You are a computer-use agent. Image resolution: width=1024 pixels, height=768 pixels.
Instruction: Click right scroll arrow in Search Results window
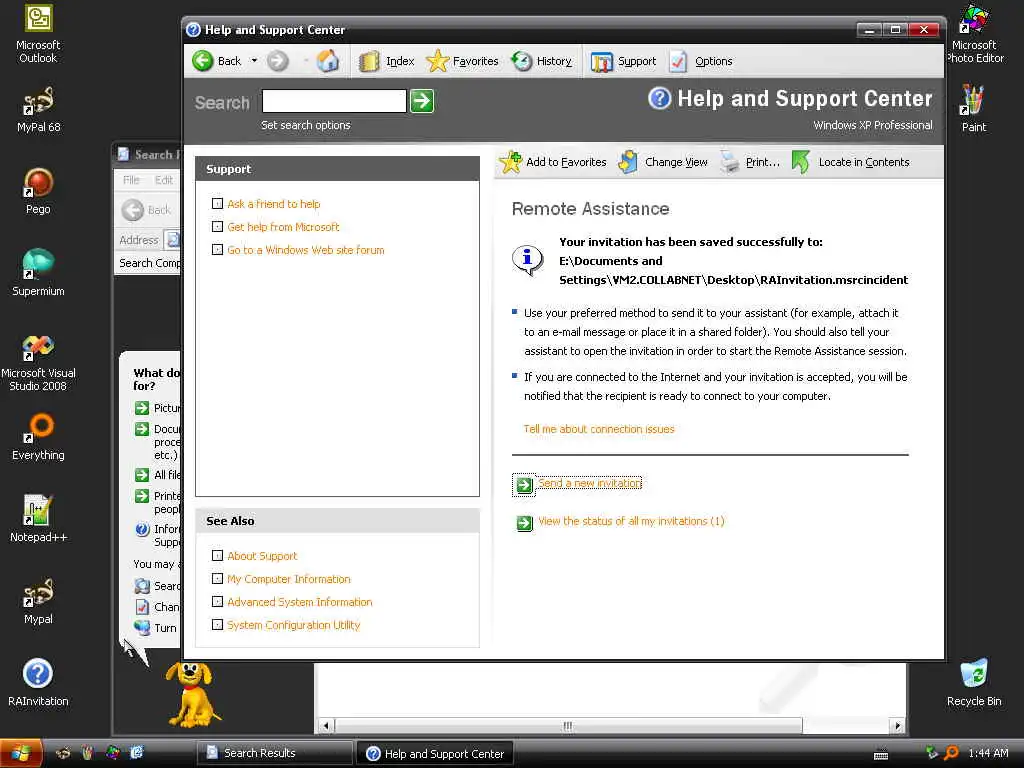898,726
